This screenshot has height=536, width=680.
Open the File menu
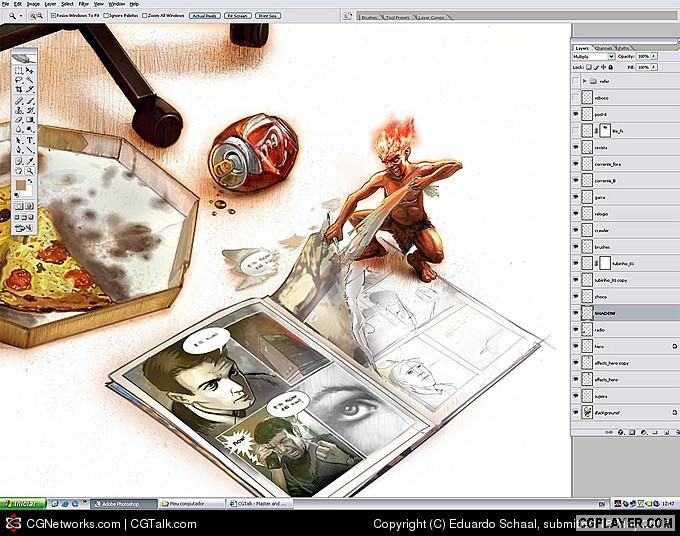pyautogui.click(x=6, y=4)
